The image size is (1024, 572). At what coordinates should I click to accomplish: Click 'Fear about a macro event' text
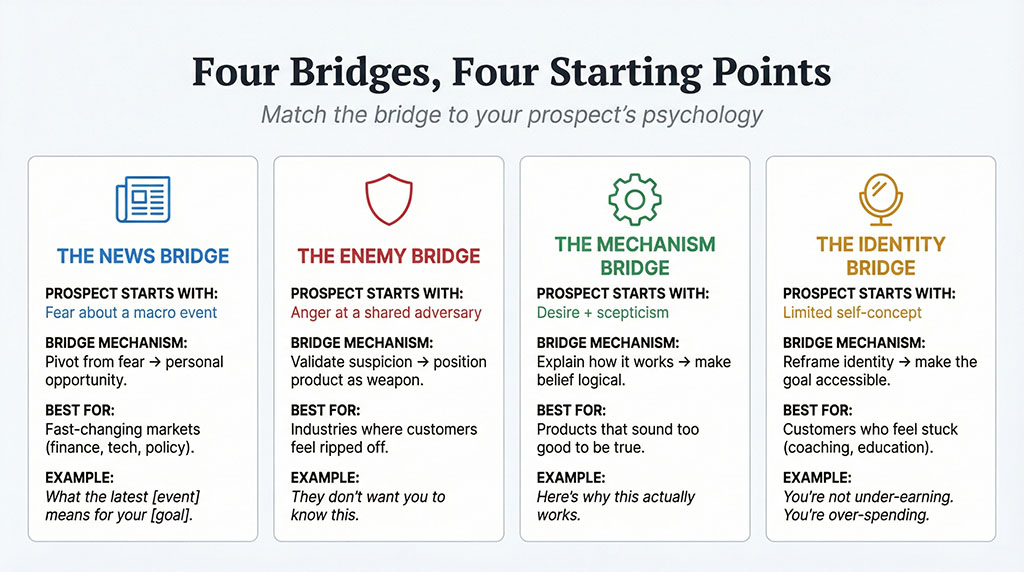(x=131, y=312)
